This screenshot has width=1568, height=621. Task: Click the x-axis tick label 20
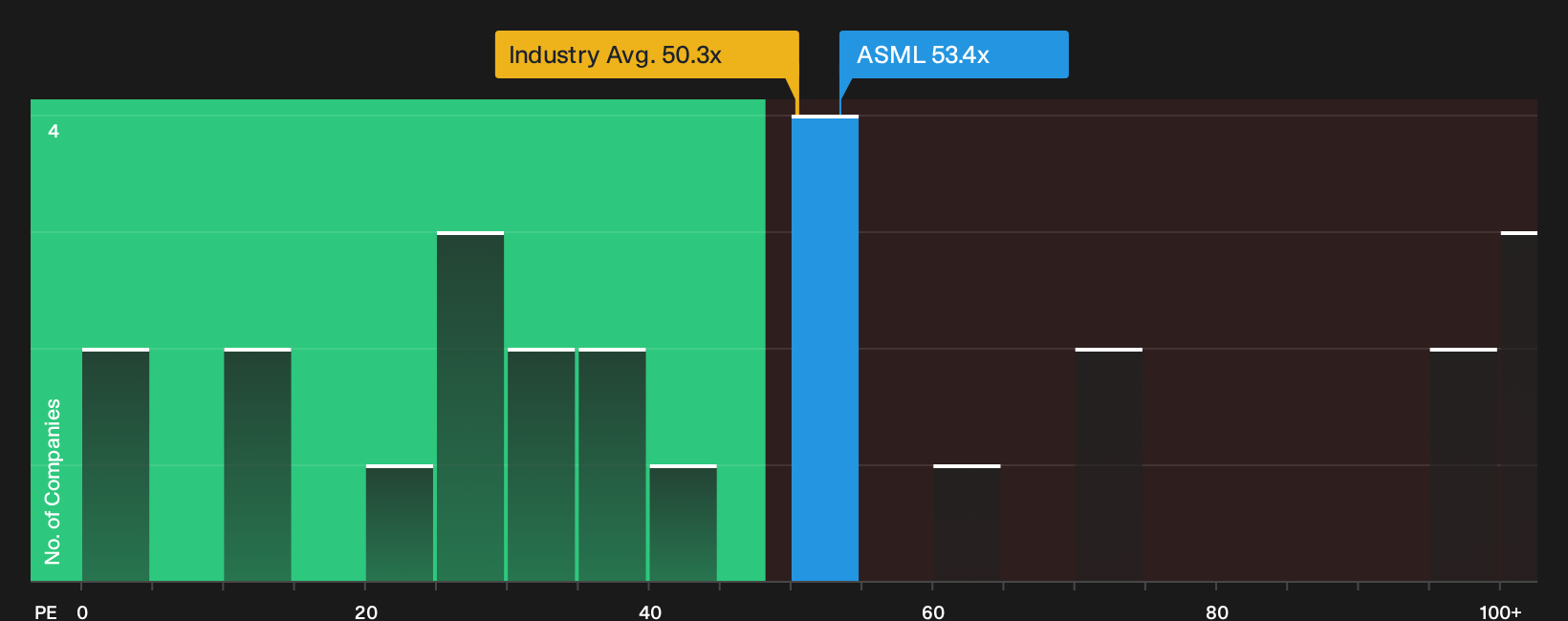coord(366,612)
